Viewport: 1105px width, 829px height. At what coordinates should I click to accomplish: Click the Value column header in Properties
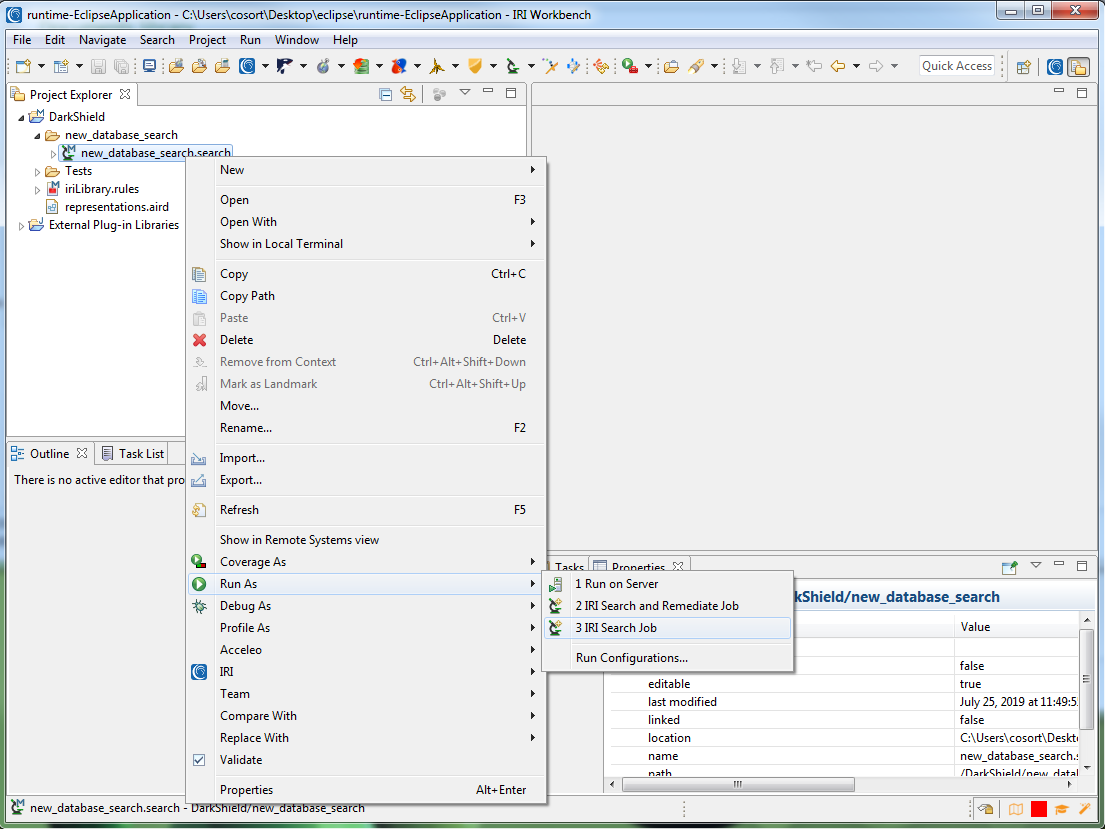1016,627
